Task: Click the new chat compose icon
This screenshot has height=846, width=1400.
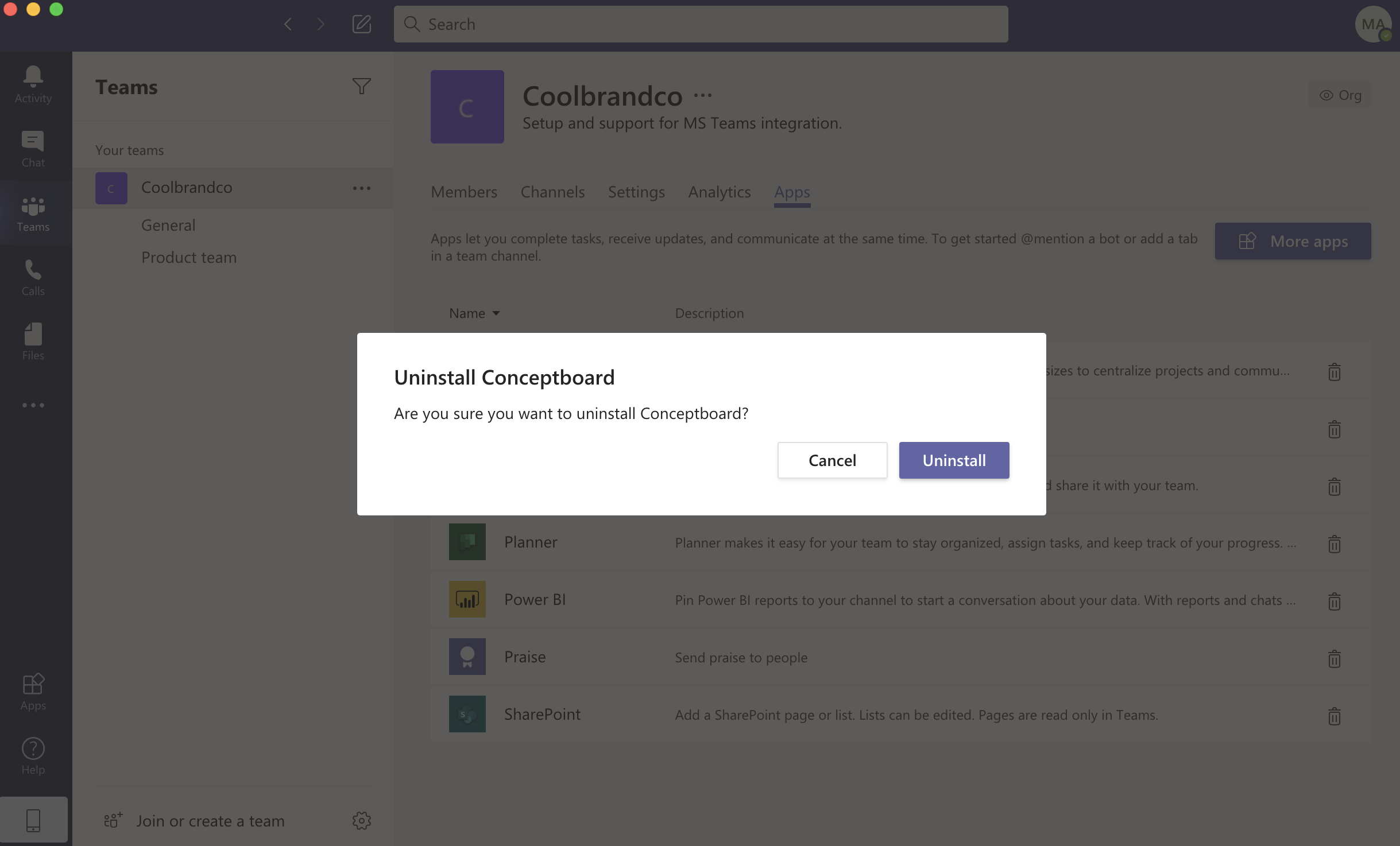Action: pos(361,24)
